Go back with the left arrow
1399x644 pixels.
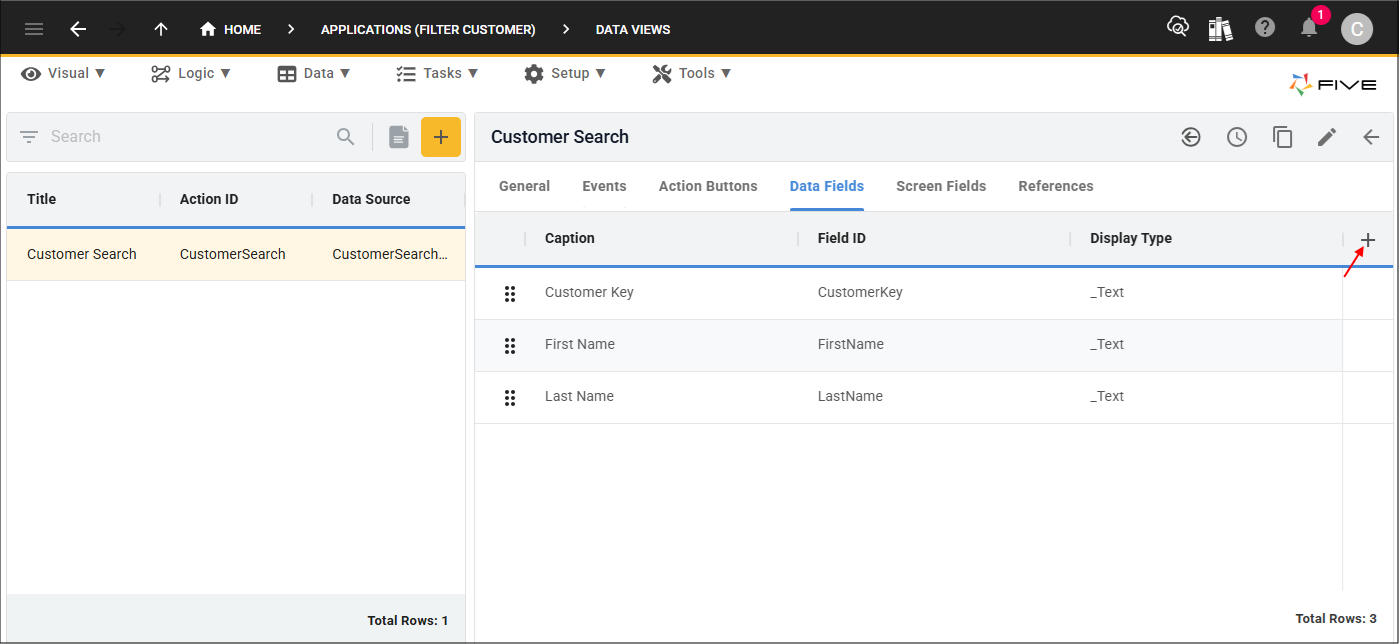coord(78,29)
